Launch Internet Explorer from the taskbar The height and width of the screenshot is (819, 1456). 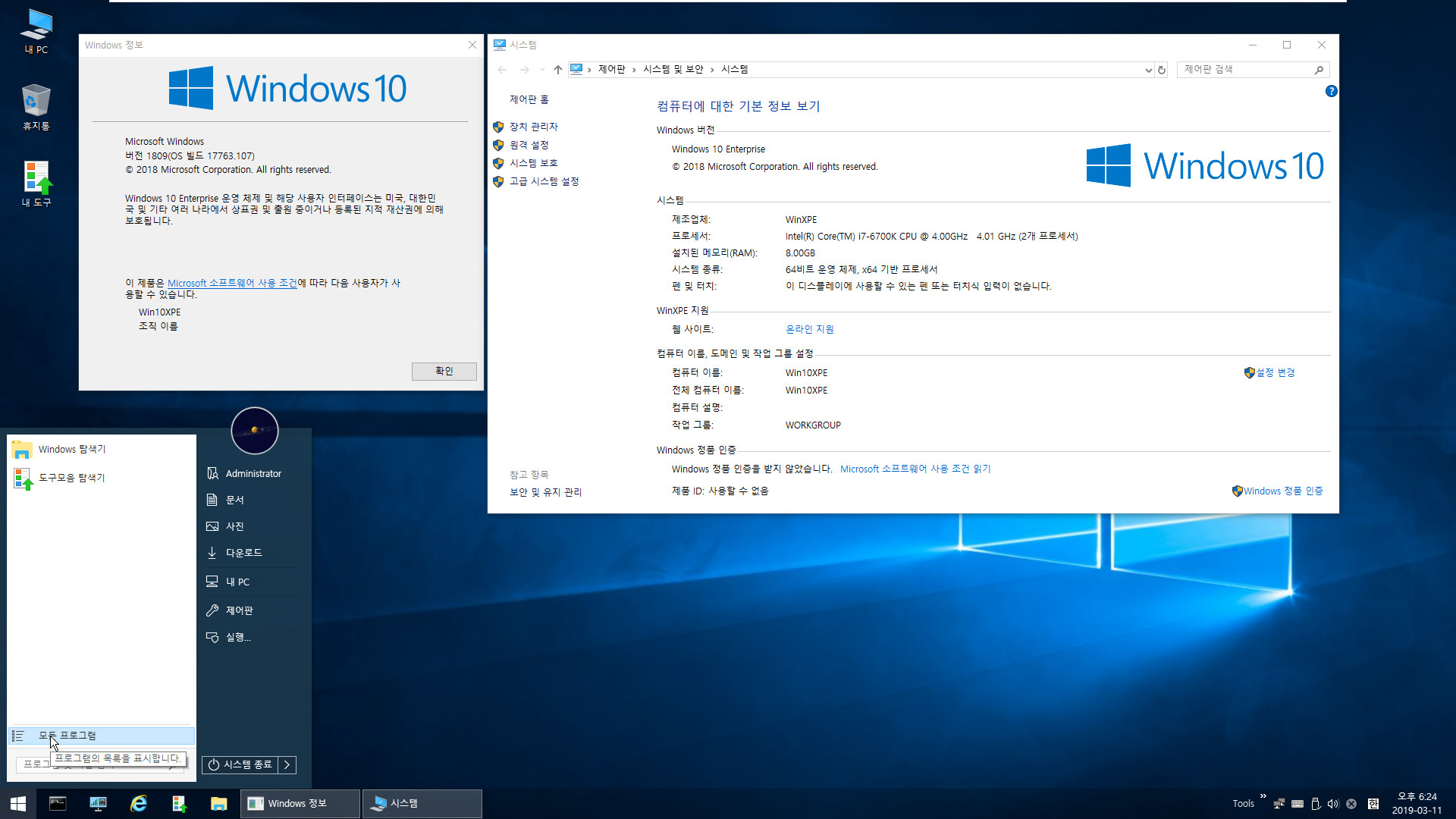(138, 803)
